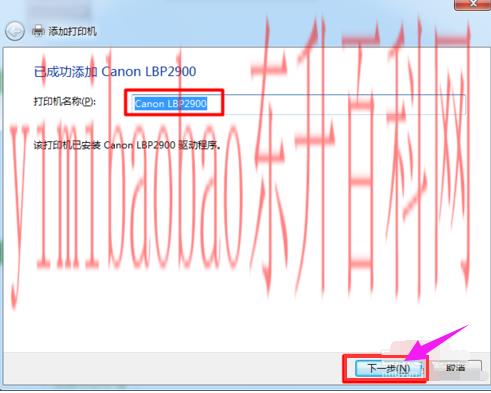
Task: Click the 添加打印机 window title text
Action: point(73,31)
